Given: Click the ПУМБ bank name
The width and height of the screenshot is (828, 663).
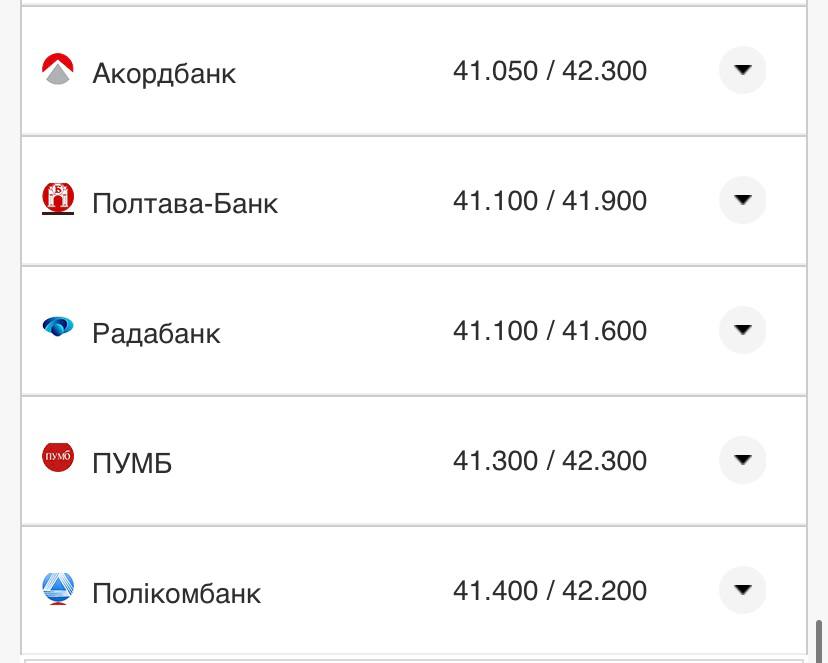Looking at the screenshot, I should 132,461.
